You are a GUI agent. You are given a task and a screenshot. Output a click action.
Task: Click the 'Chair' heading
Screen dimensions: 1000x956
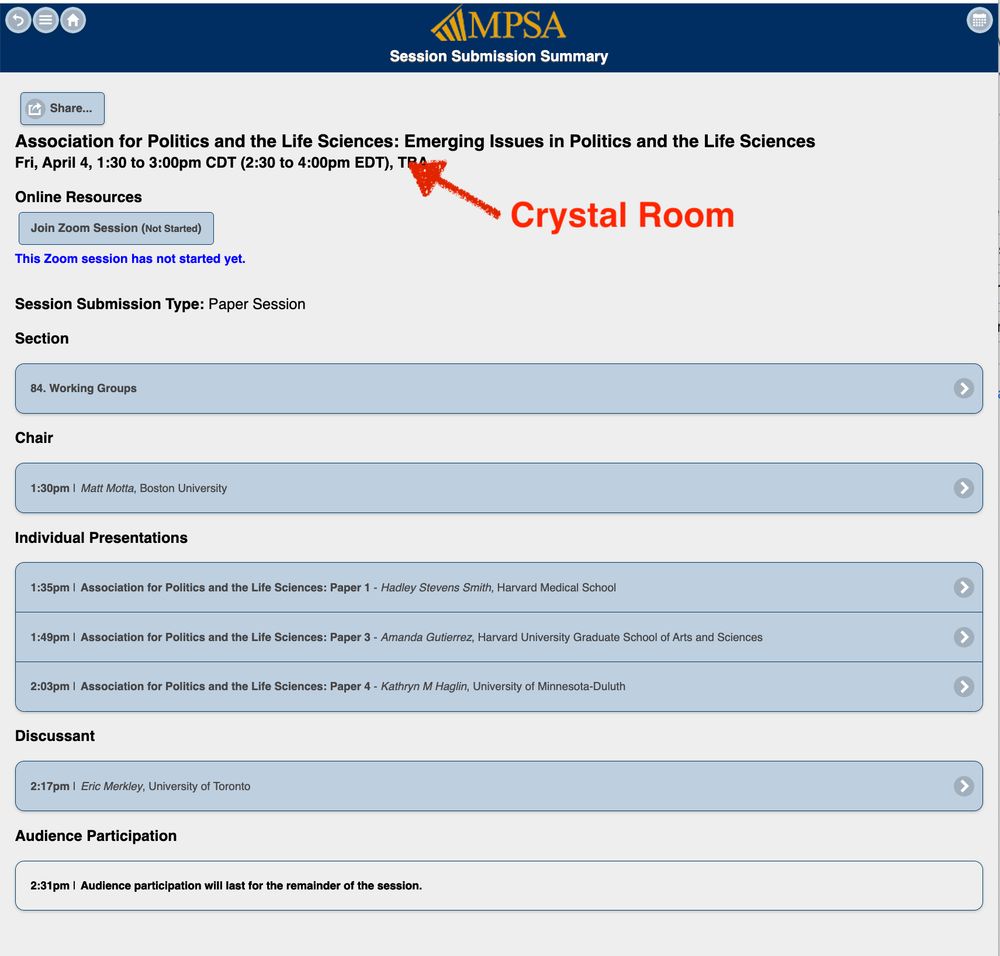(34, 438)
